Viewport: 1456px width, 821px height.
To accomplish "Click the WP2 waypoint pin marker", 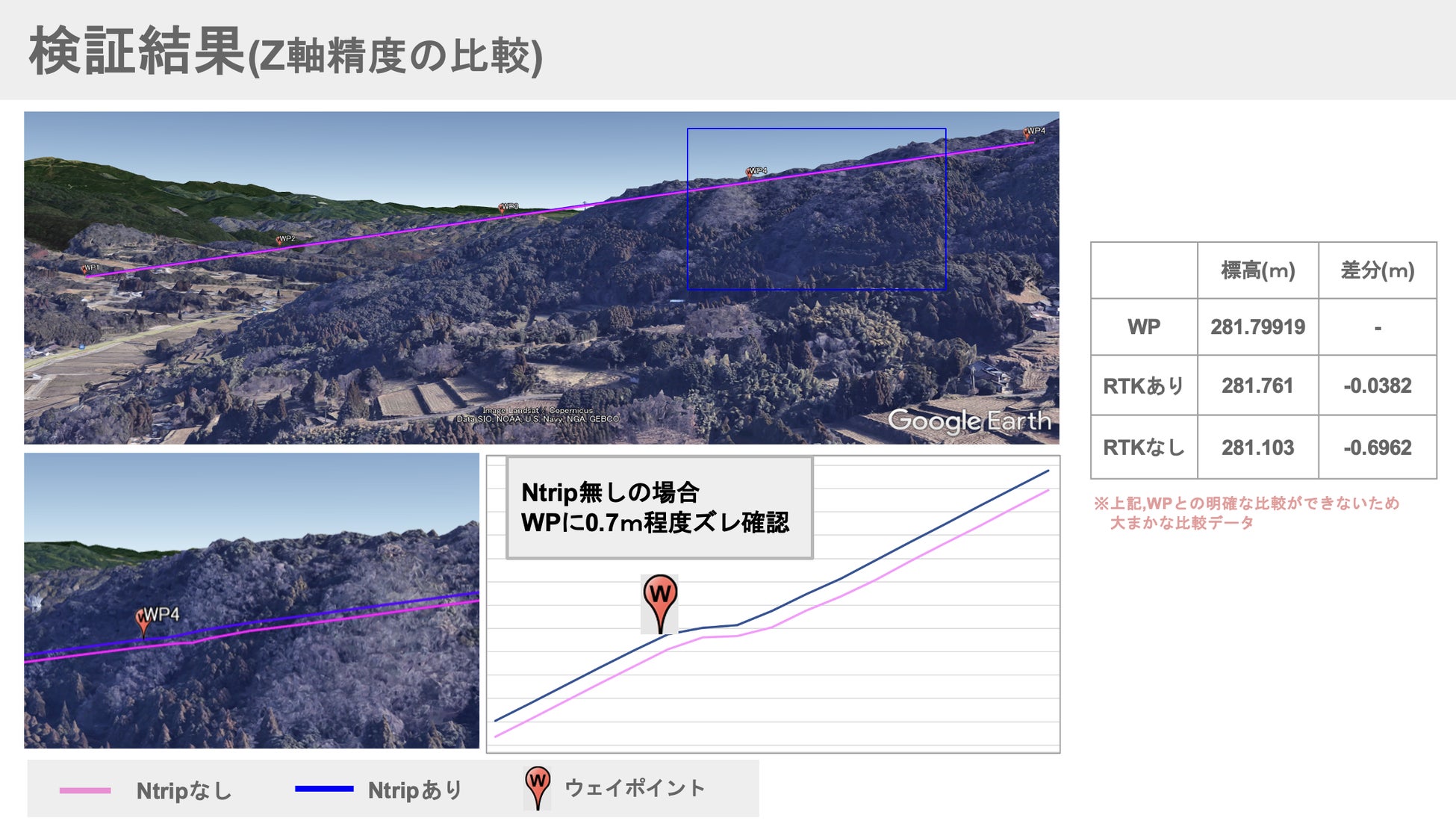I will pos(280,240).
